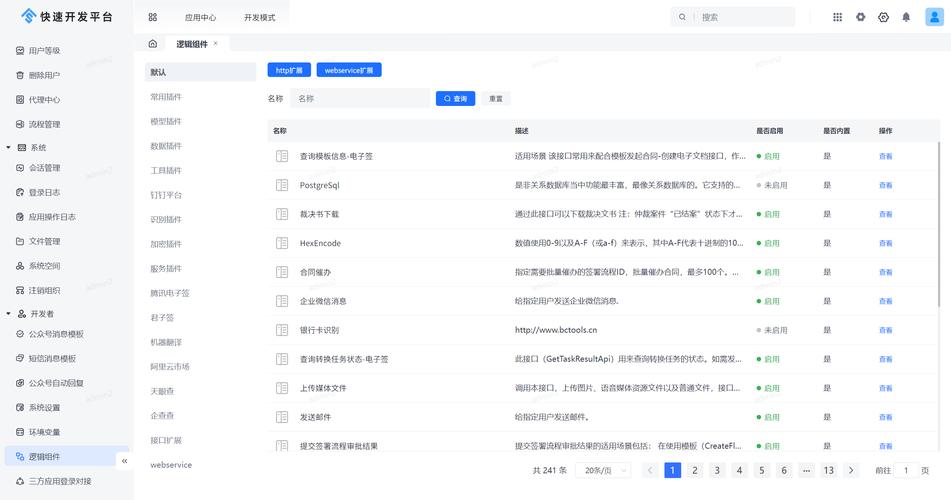Click the user avatar icon
The height and width of the screenshot is (500, 951).
934,17
